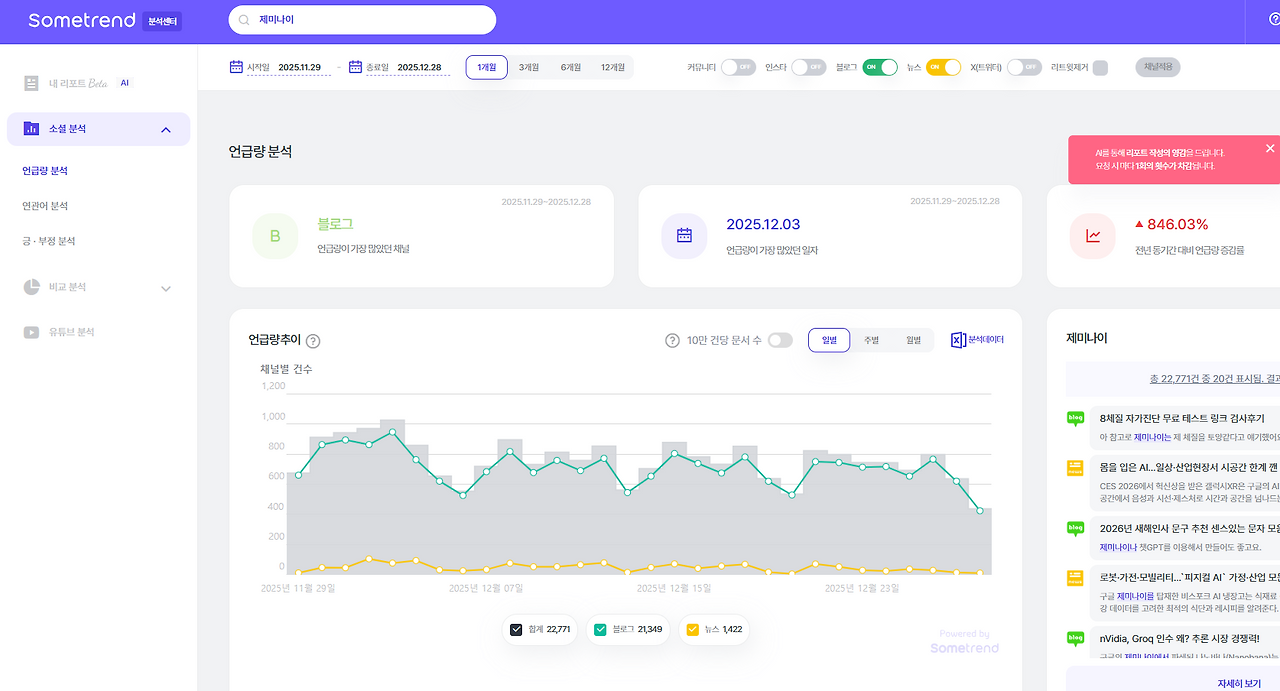Toggle 10만 건당 문서 수 switch

click(780, 340)
